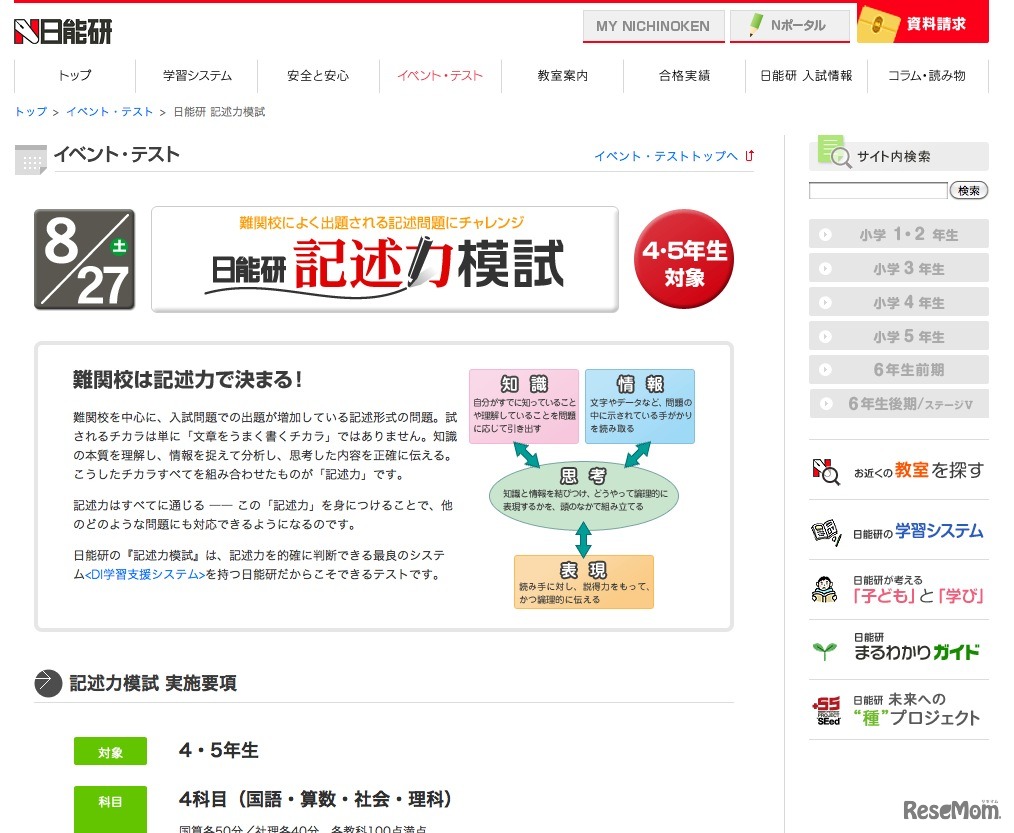Screen dimensions: 1014x833
Task: Click トップ breadcrumb link
Action: (31, 112)
